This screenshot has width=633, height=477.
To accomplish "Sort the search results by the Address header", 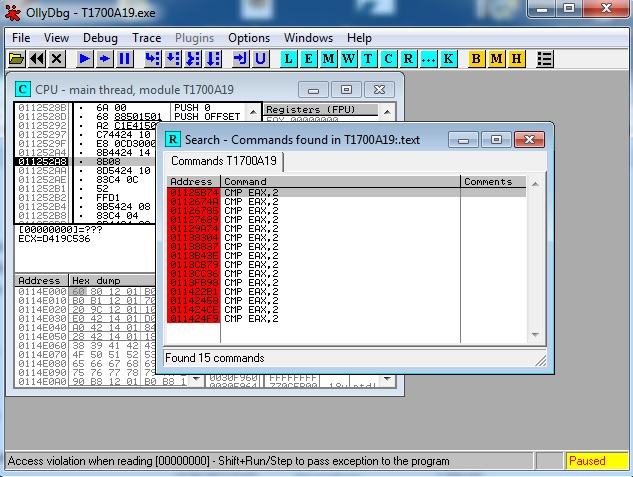I will point(193,182).
